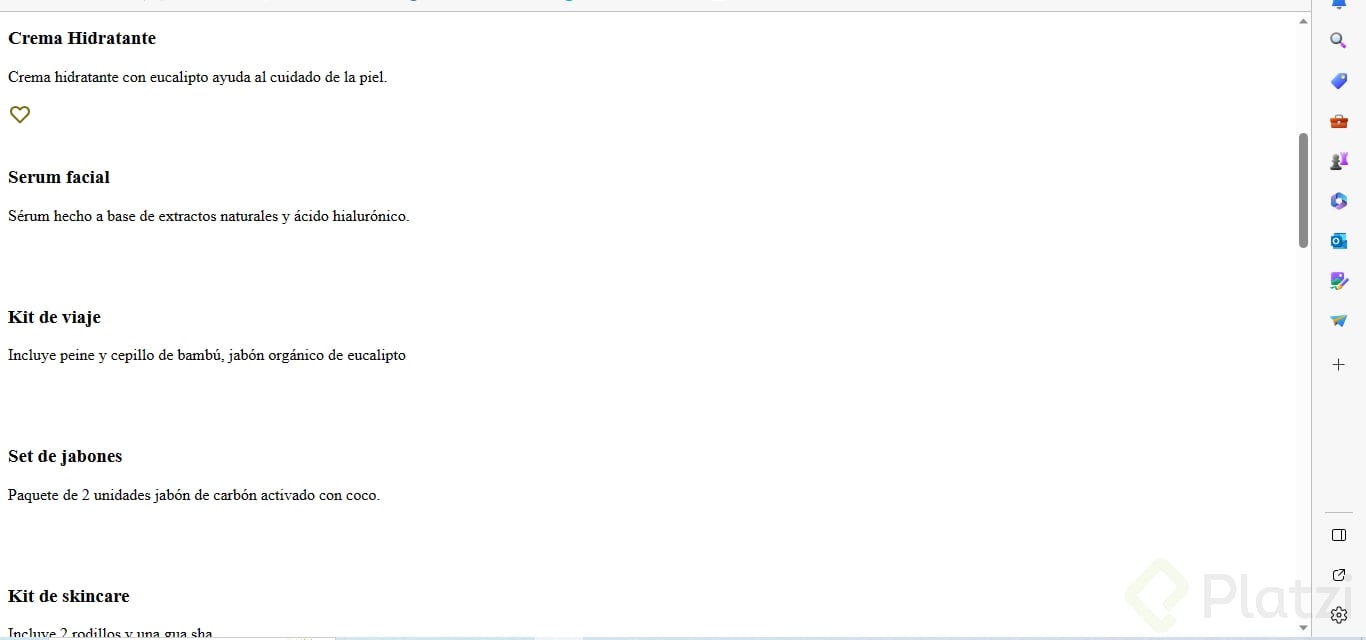Click the vertical scrollbar thumb
Image resolution: width=1366 pixels, height=640 pixels.
pyautogui.click(x=1303, y=190)
